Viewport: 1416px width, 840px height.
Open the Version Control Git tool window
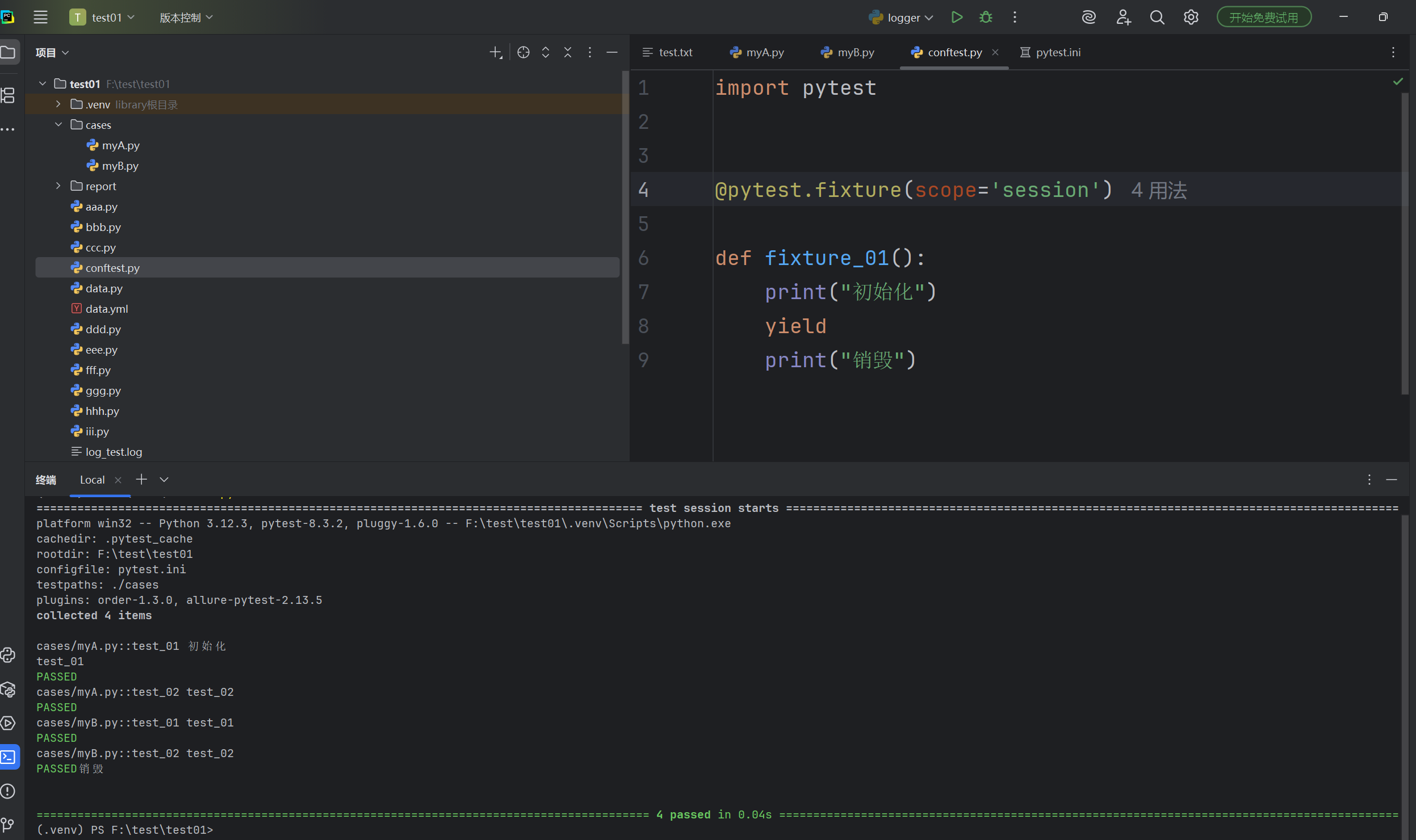click(x=8, y=824)
